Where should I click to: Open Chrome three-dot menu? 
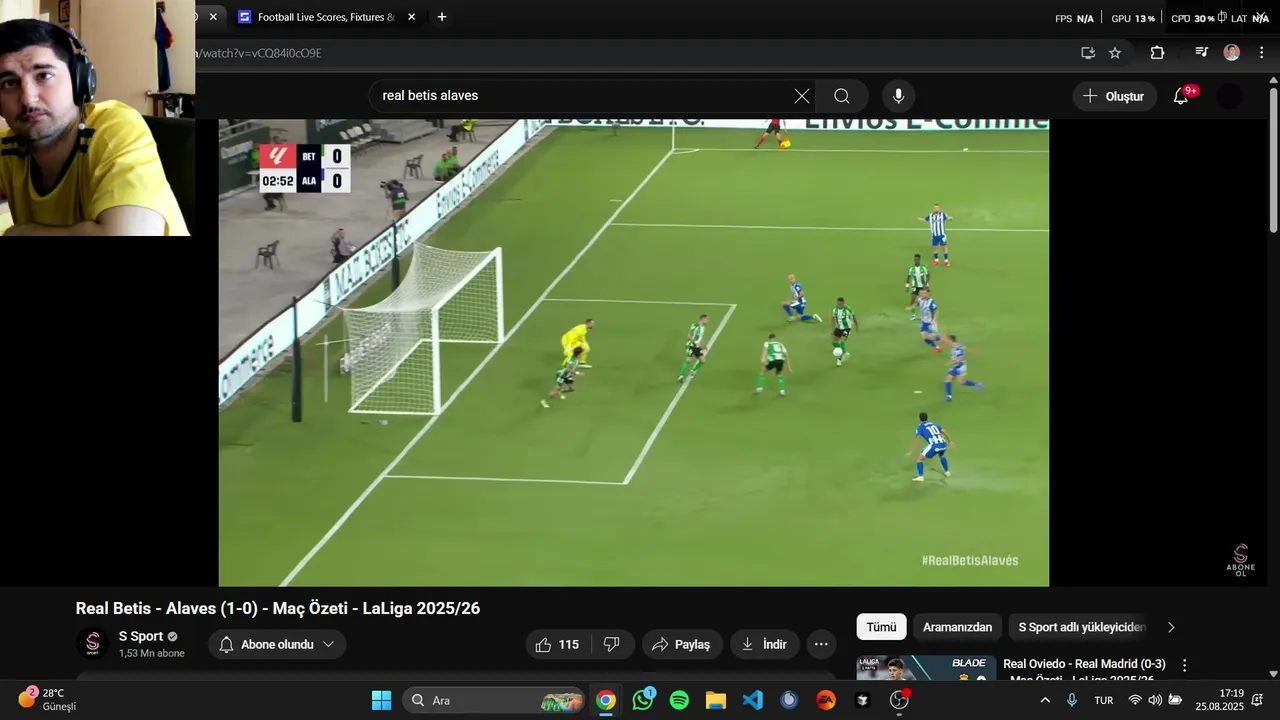1262,53
